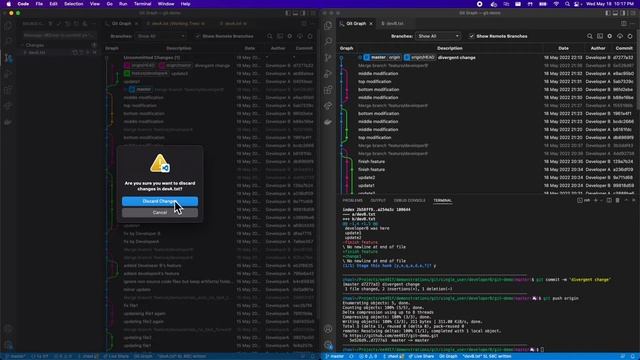Click Live Share in right status bar

[422, 356]
